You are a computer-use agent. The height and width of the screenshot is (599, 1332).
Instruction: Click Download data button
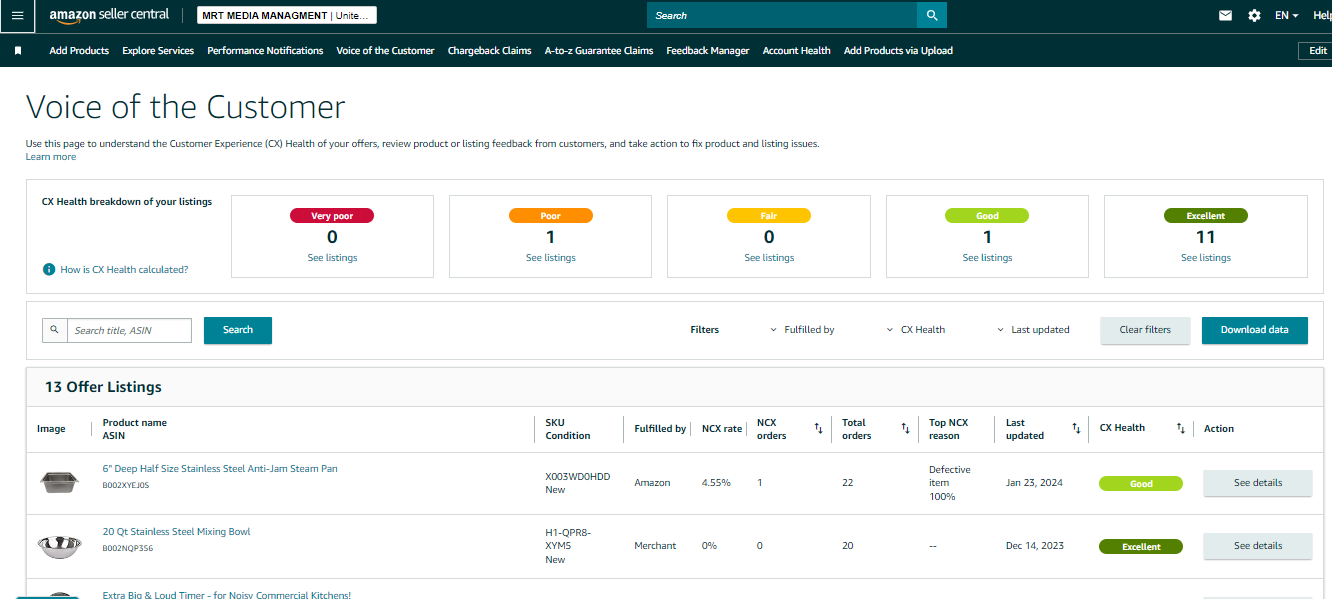[x=1254, y=330]
